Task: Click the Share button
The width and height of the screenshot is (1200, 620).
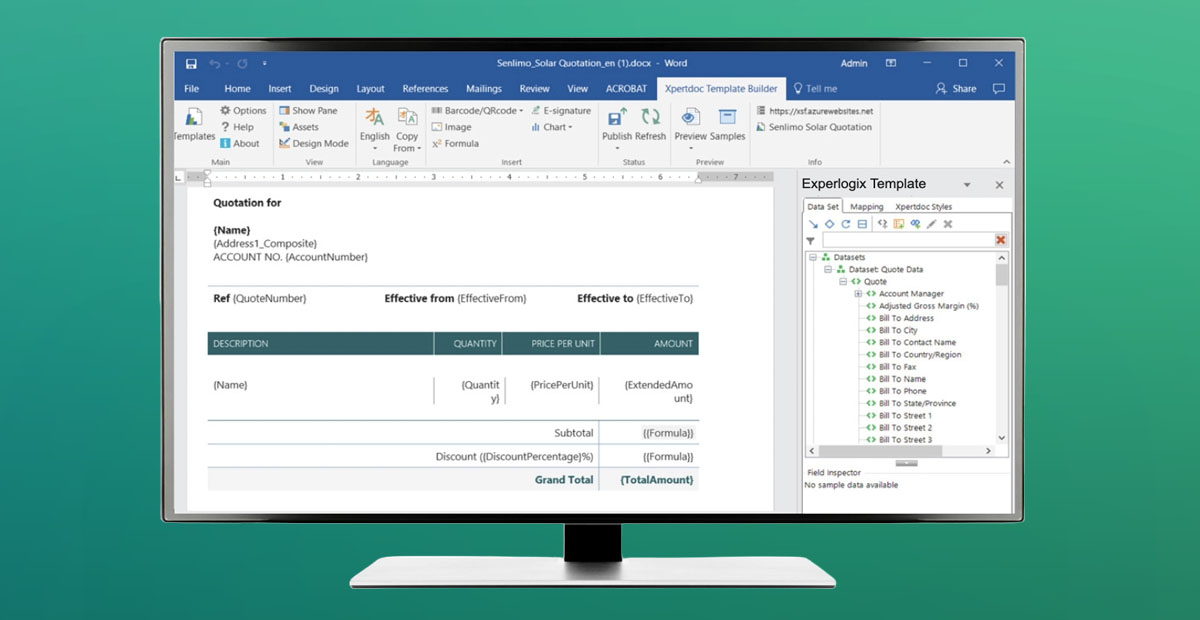Action: point(956,89)
